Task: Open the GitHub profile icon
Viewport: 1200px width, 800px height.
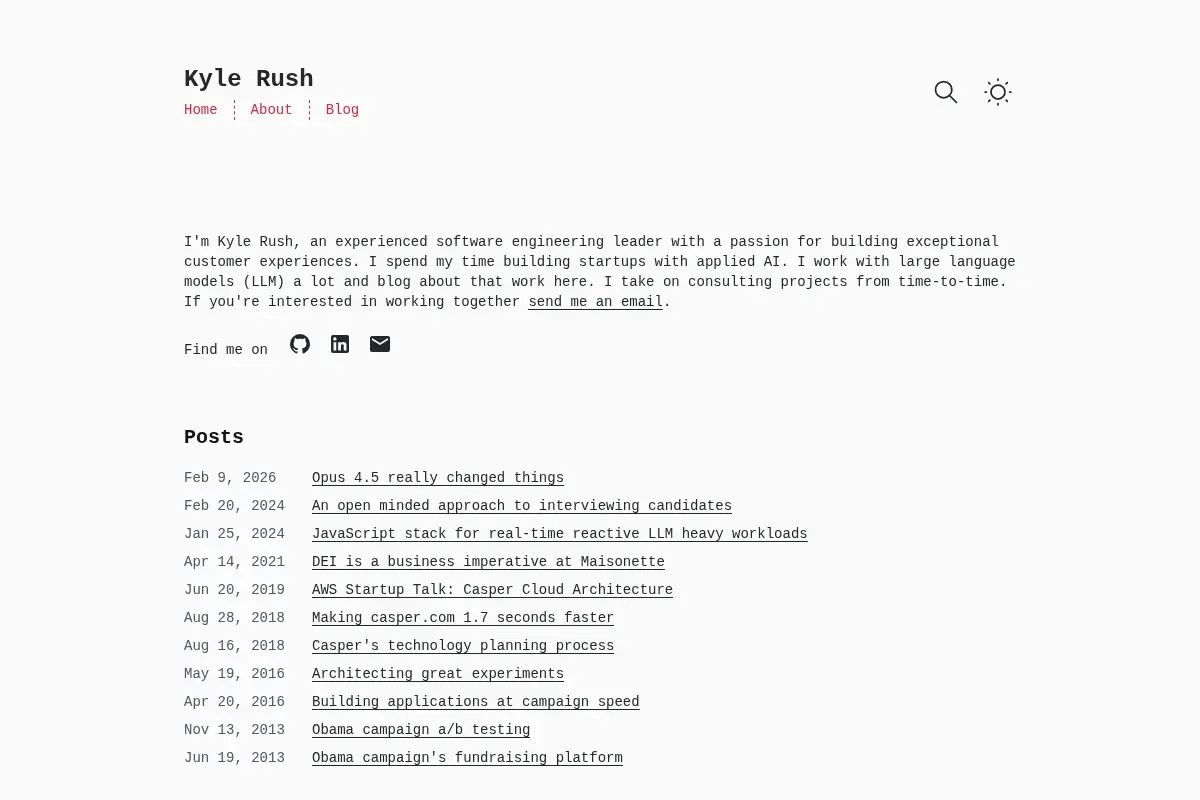Action: [300, 344]
